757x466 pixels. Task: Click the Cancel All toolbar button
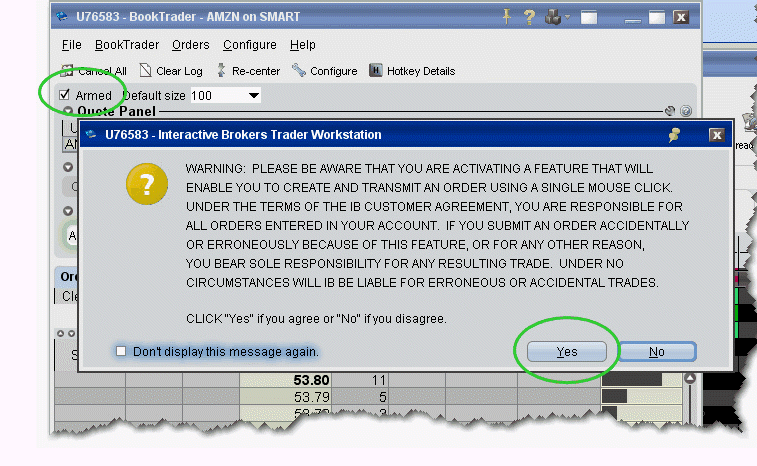pyautogui.click(x=94, y=71)
